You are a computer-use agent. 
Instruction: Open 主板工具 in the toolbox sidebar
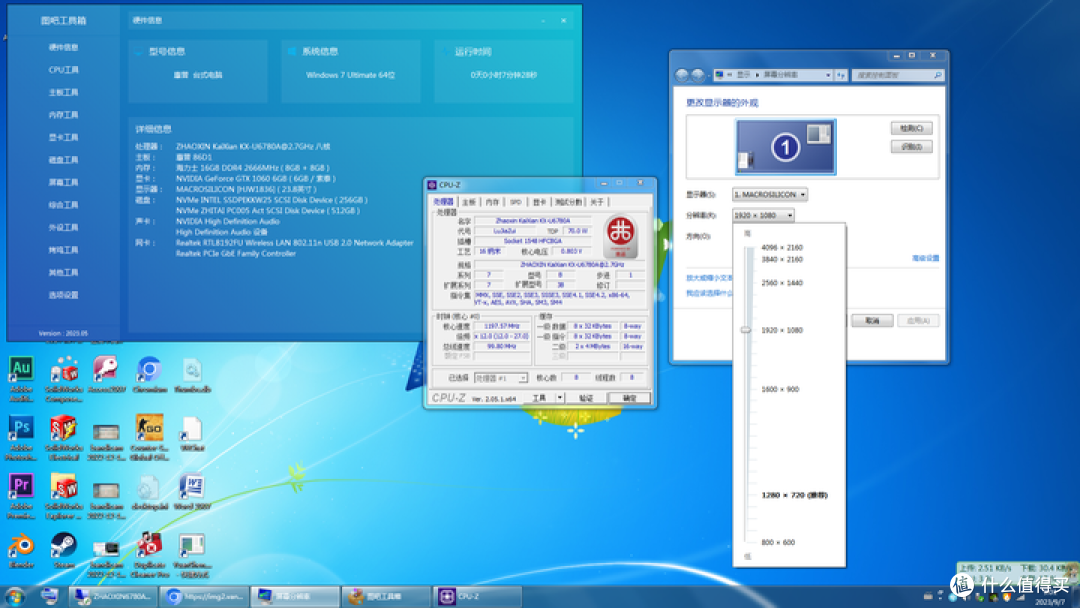tap(63, 92)
